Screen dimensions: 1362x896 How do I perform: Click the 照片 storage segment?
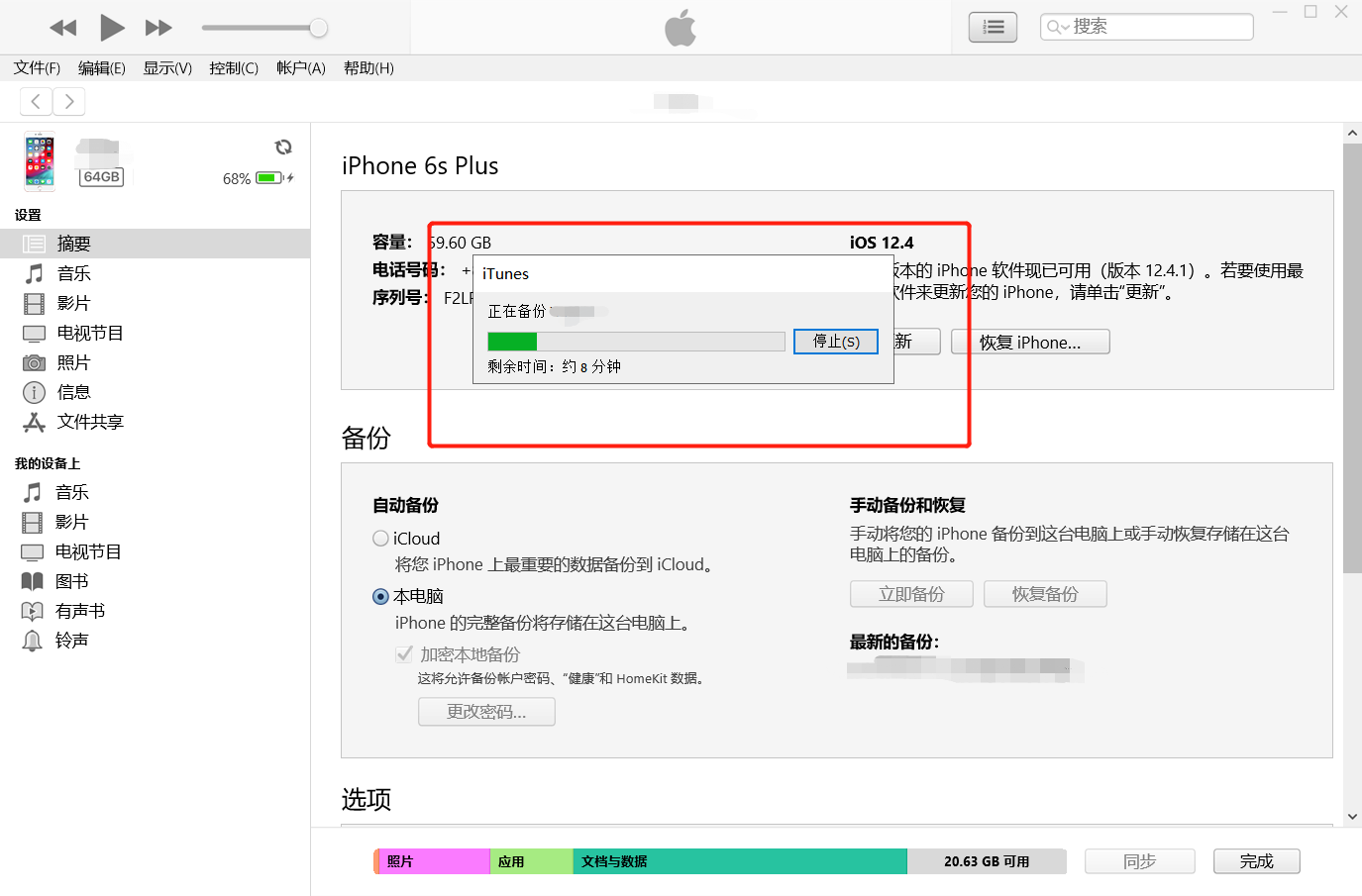coord(433,861)
